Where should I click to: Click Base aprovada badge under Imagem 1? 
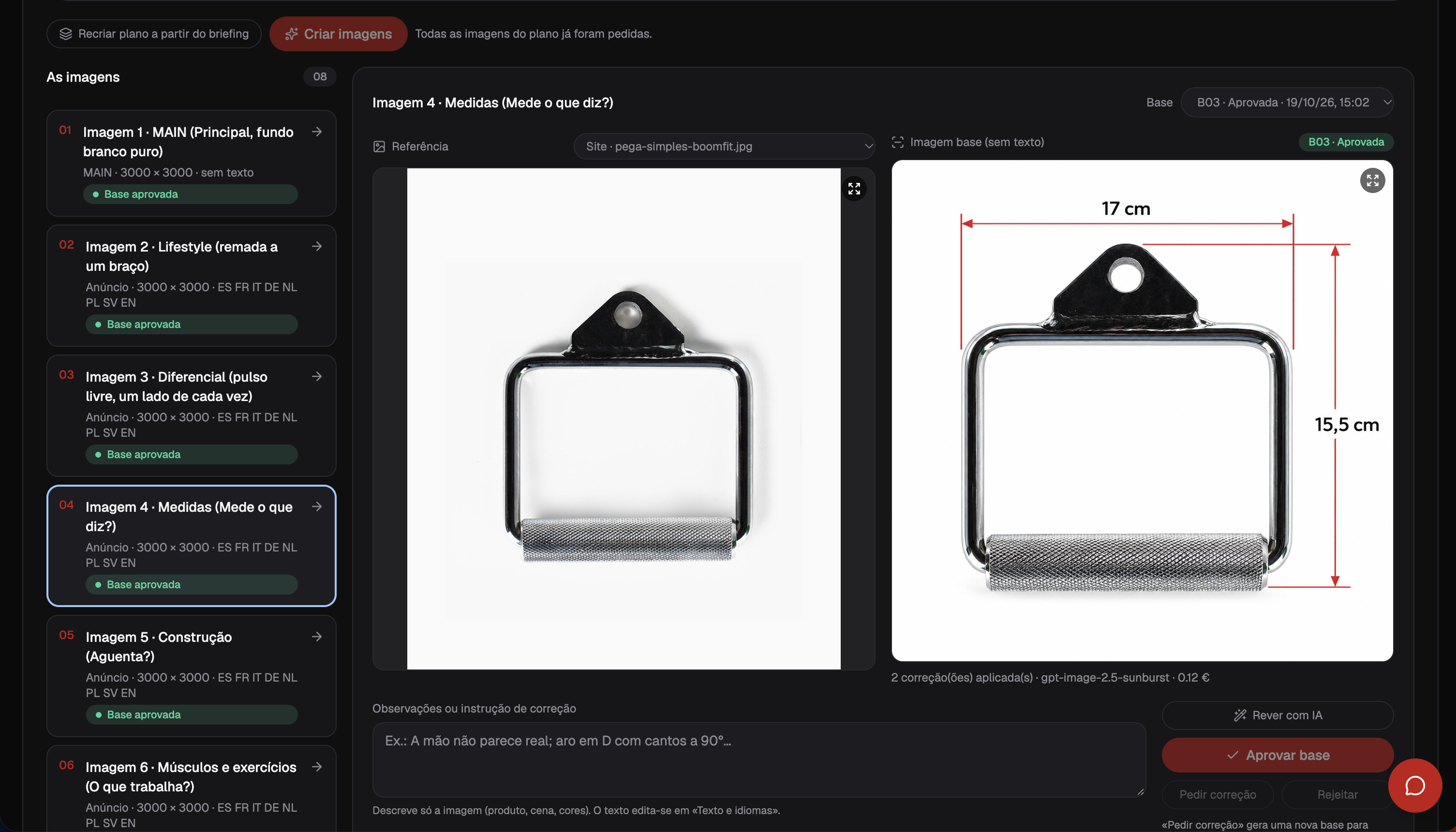click(190, 194)
